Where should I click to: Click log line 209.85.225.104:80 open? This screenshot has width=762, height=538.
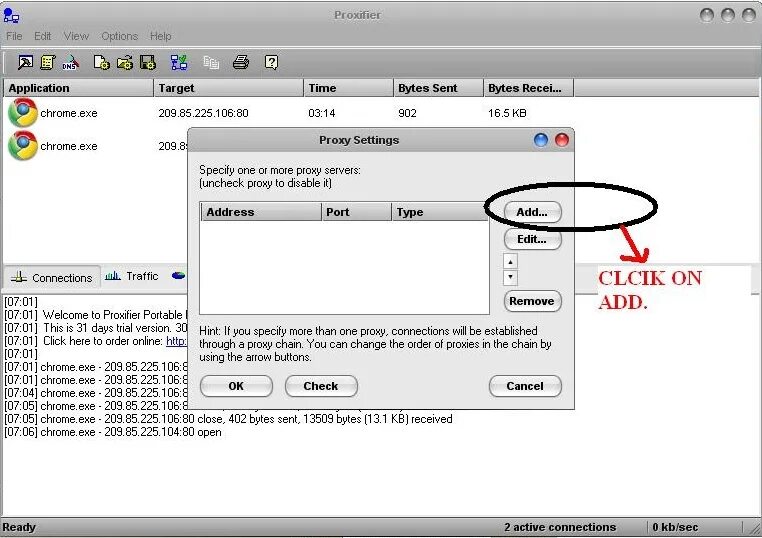point(113,432)
